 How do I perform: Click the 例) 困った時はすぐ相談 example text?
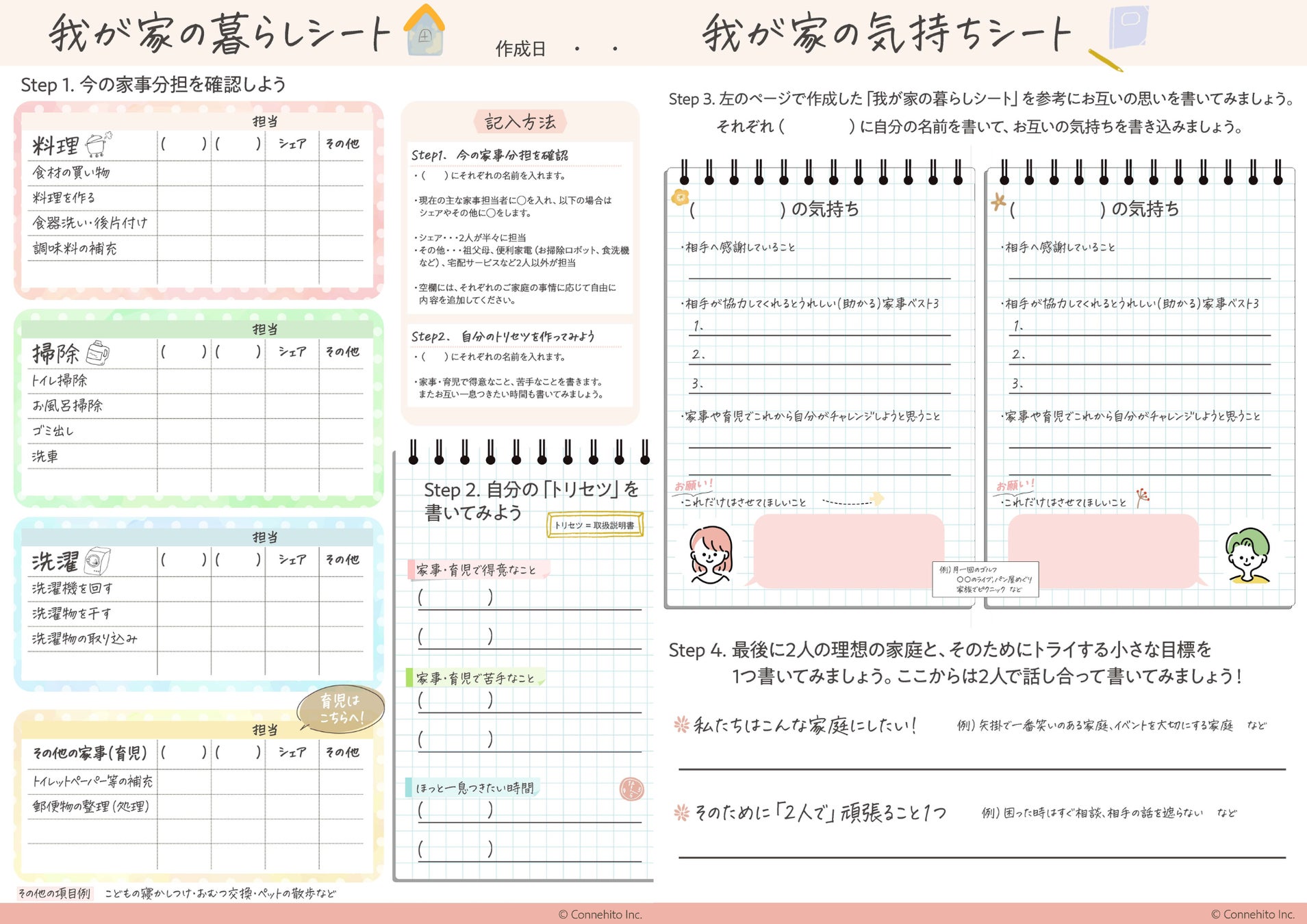pos(1109,813)
